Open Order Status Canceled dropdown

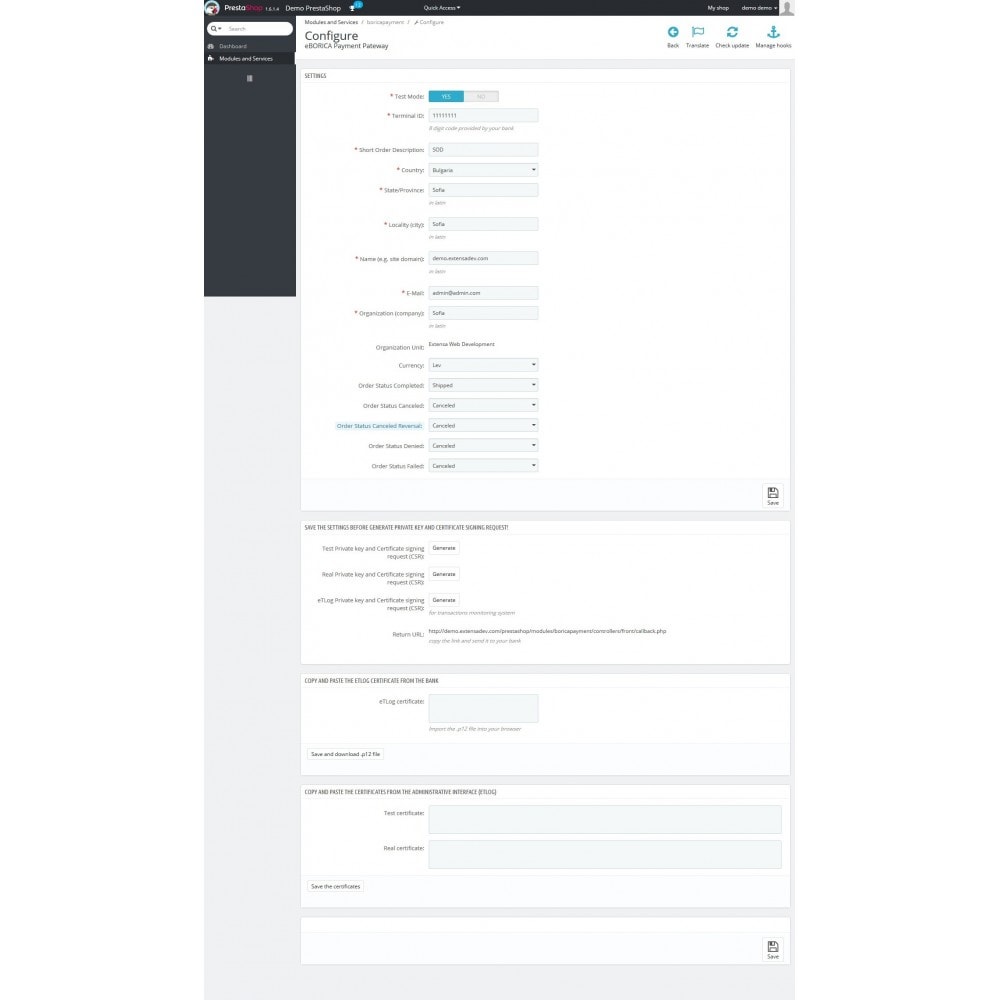click(x=483, y=406)
